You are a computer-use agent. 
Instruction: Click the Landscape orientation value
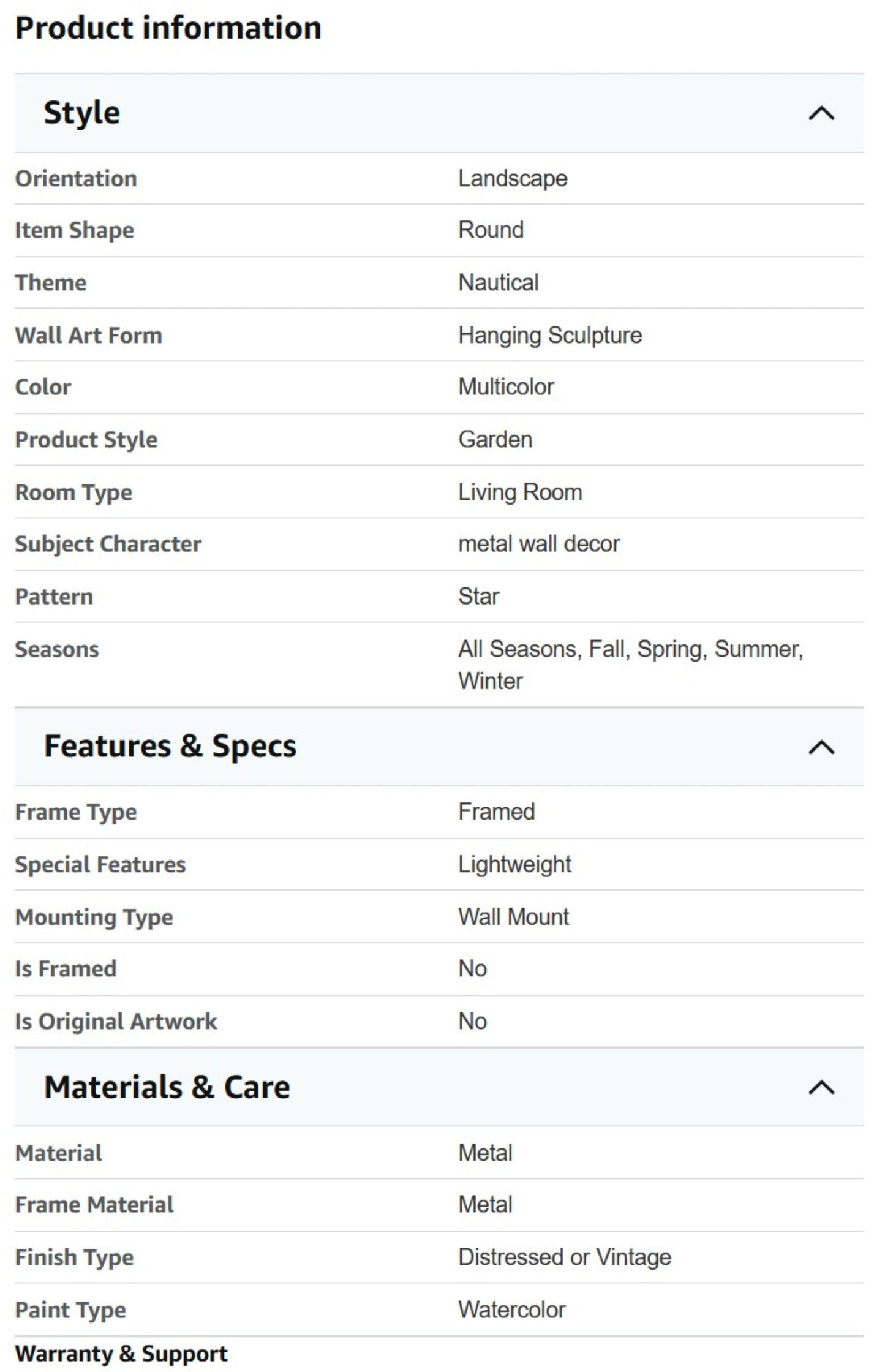point(513,179)
